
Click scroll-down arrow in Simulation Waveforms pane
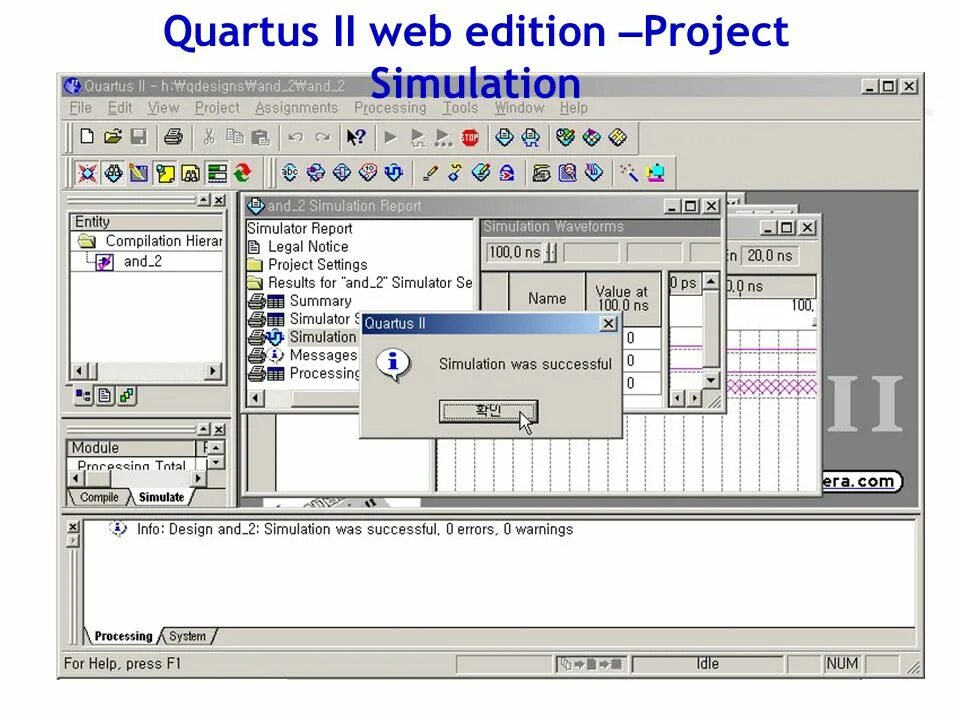tap(710, 380)
